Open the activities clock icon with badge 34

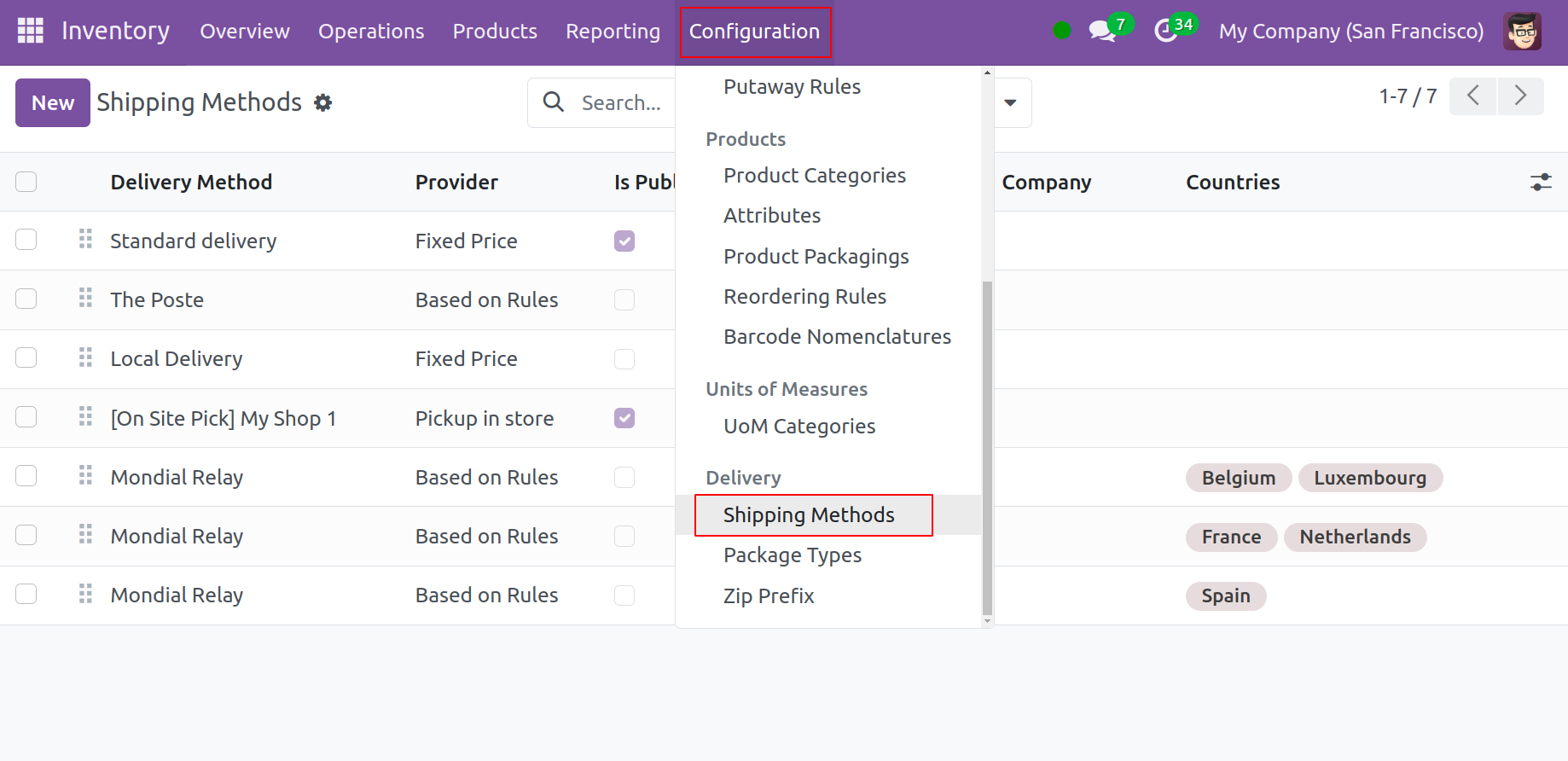coord(1165,32)
